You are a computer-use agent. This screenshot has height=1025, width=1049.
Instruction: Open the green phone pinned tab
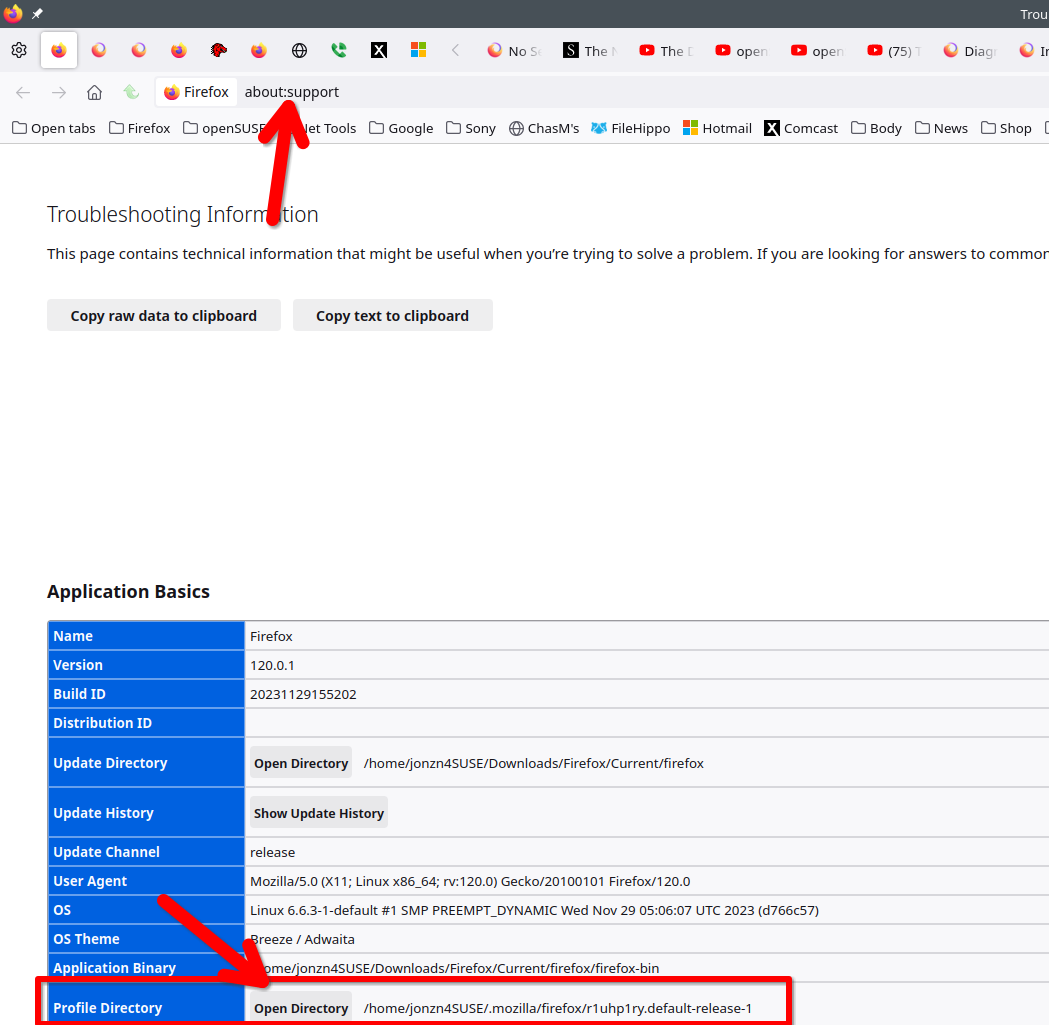339,50
